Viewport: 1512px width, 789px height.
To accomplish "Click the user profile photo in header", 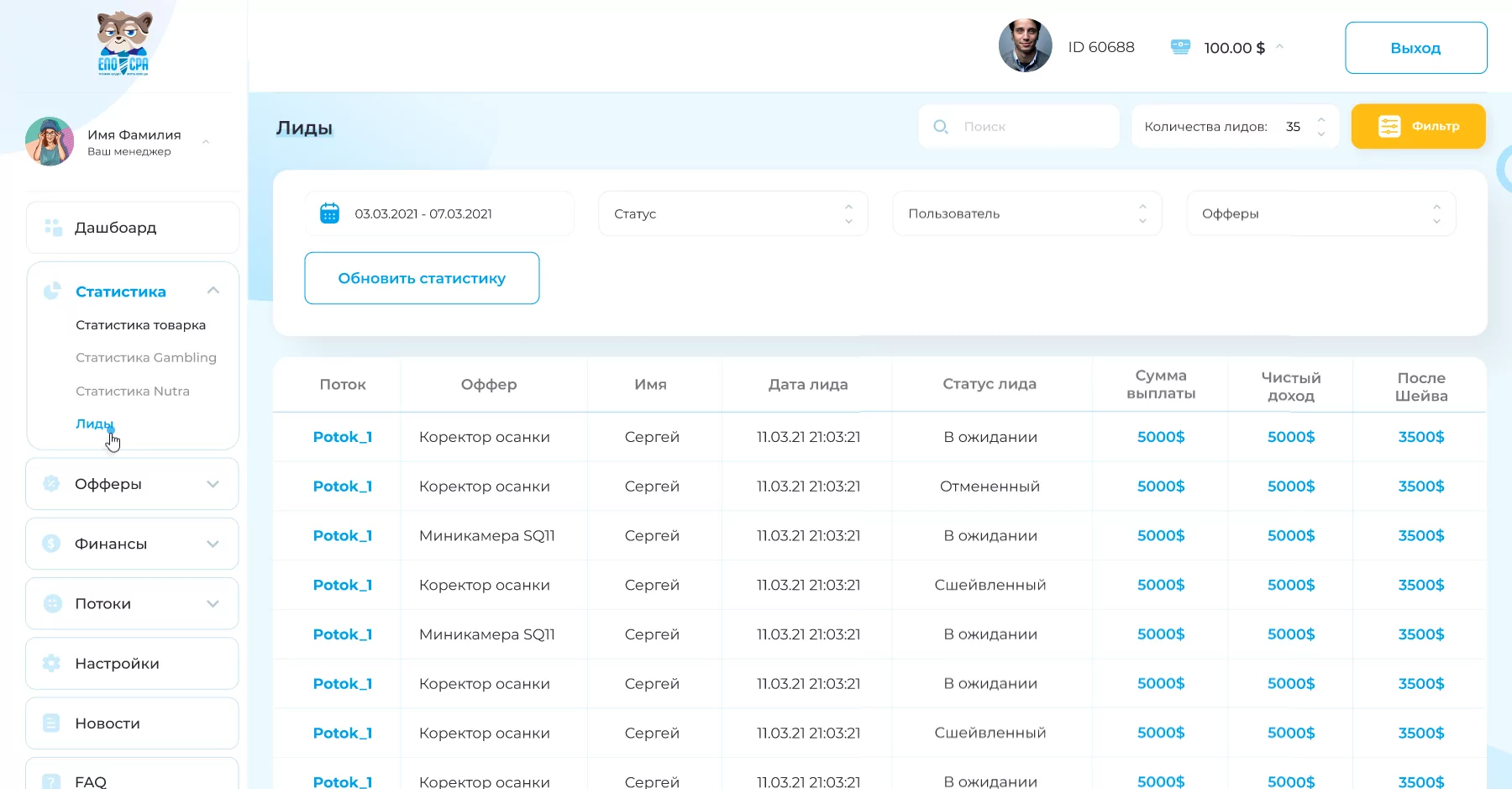I will tap(1025, 45).
